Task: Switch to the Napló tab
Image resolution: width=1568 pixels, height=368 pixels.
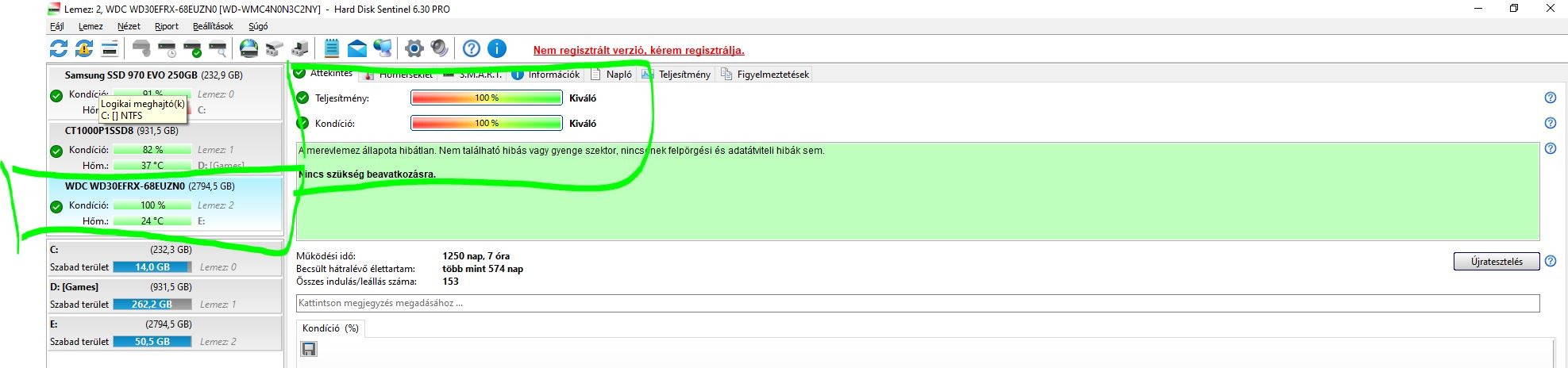Action: tap(611, 75)
